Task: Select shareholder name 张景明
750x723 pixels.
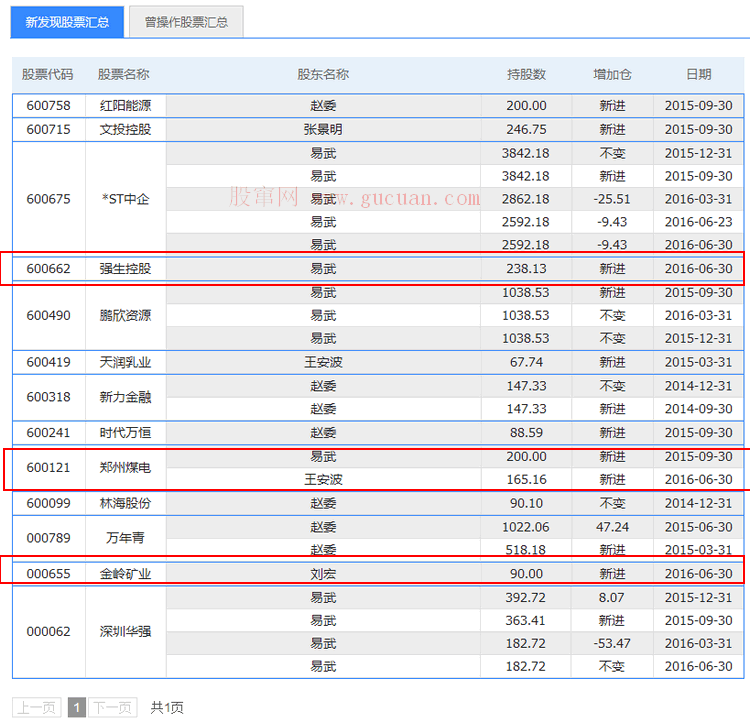Action: (x=323, y=130)
